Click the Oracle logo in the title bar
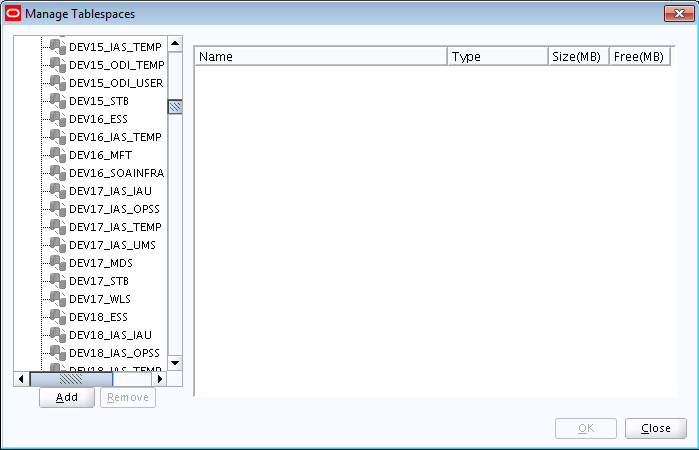 tap(13, 13)
